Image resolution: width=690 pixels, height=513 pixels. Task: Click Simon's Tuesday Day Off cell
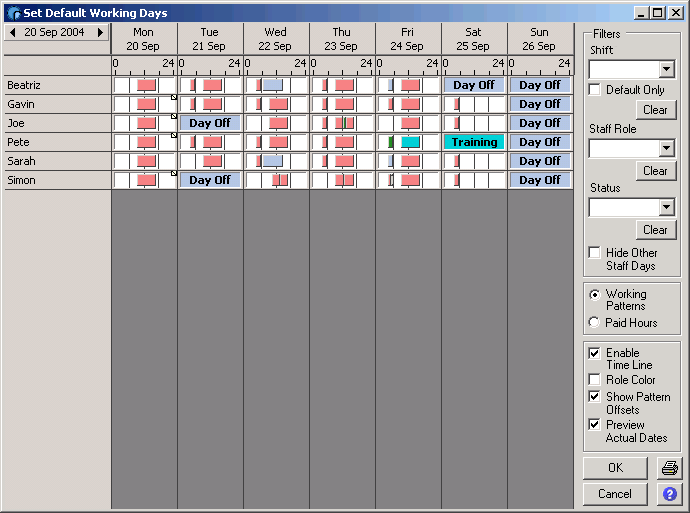[x=210, y=180]
